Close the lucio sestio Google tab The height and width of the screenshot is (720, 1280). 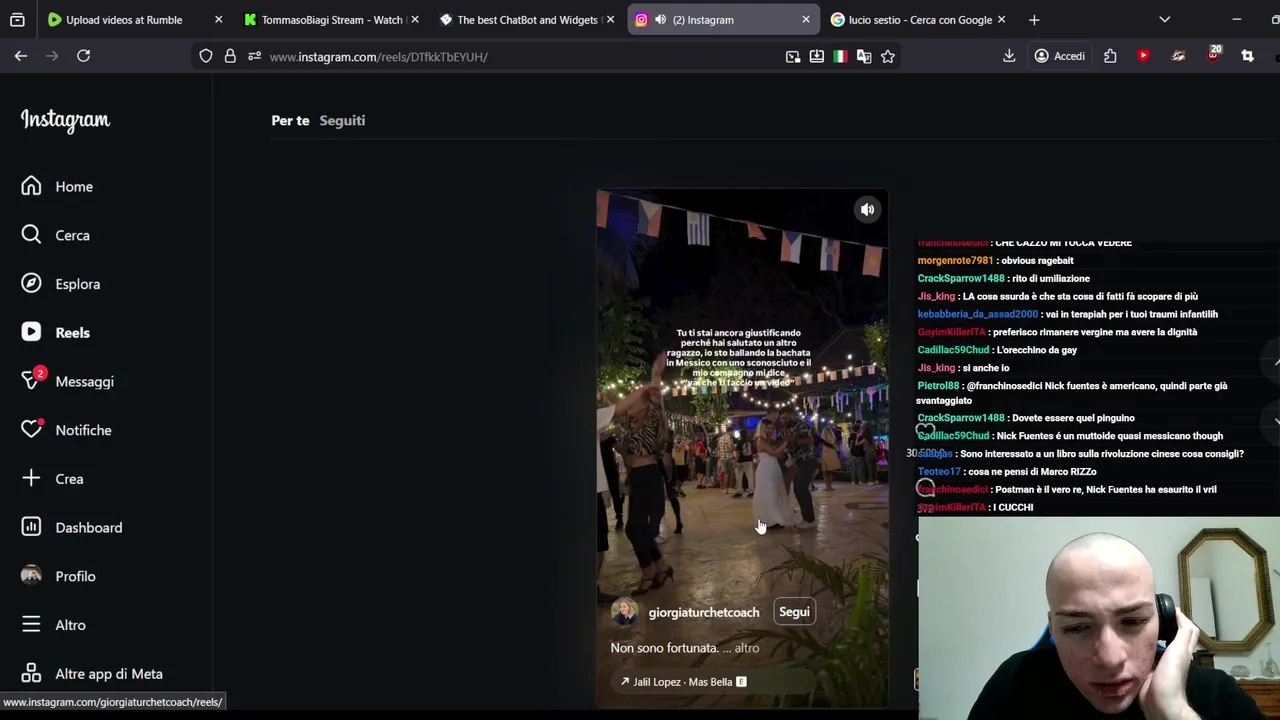[1002, 20]
